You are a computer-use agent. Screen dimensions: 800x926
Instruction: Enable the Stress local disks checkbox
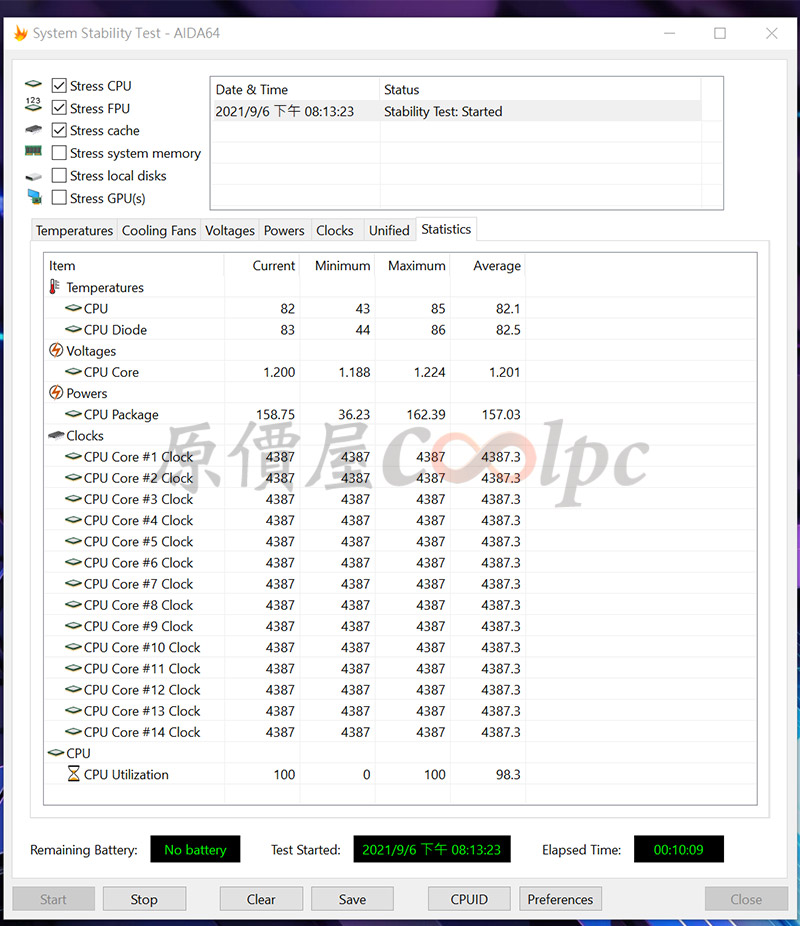point(59,175)
